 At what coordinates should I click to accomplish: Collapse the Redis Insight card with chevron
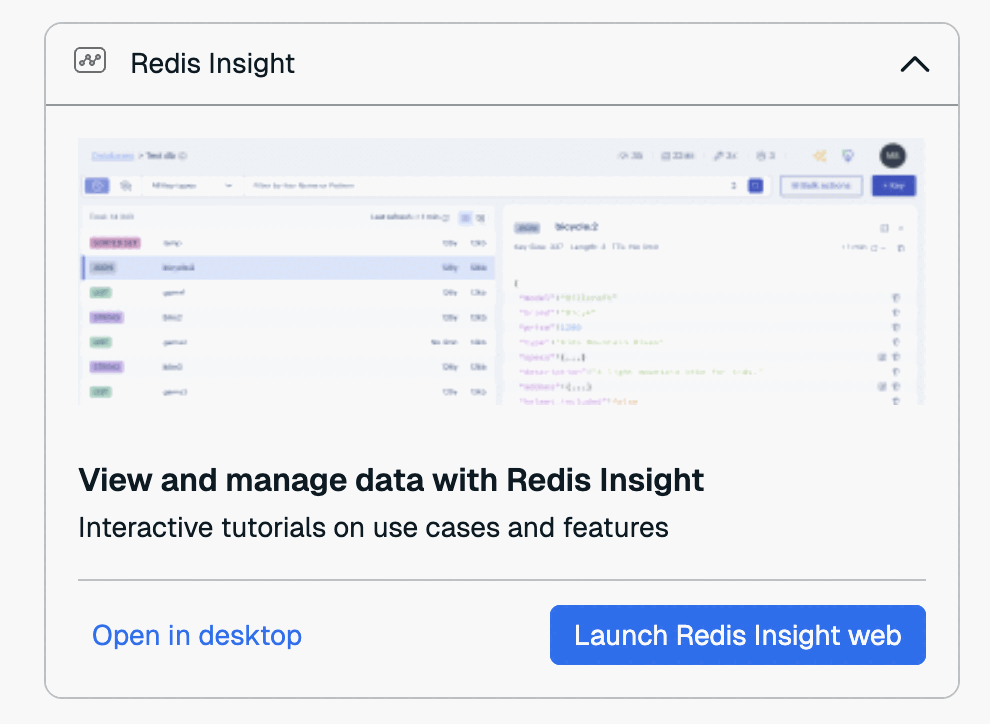click(914, 64)
